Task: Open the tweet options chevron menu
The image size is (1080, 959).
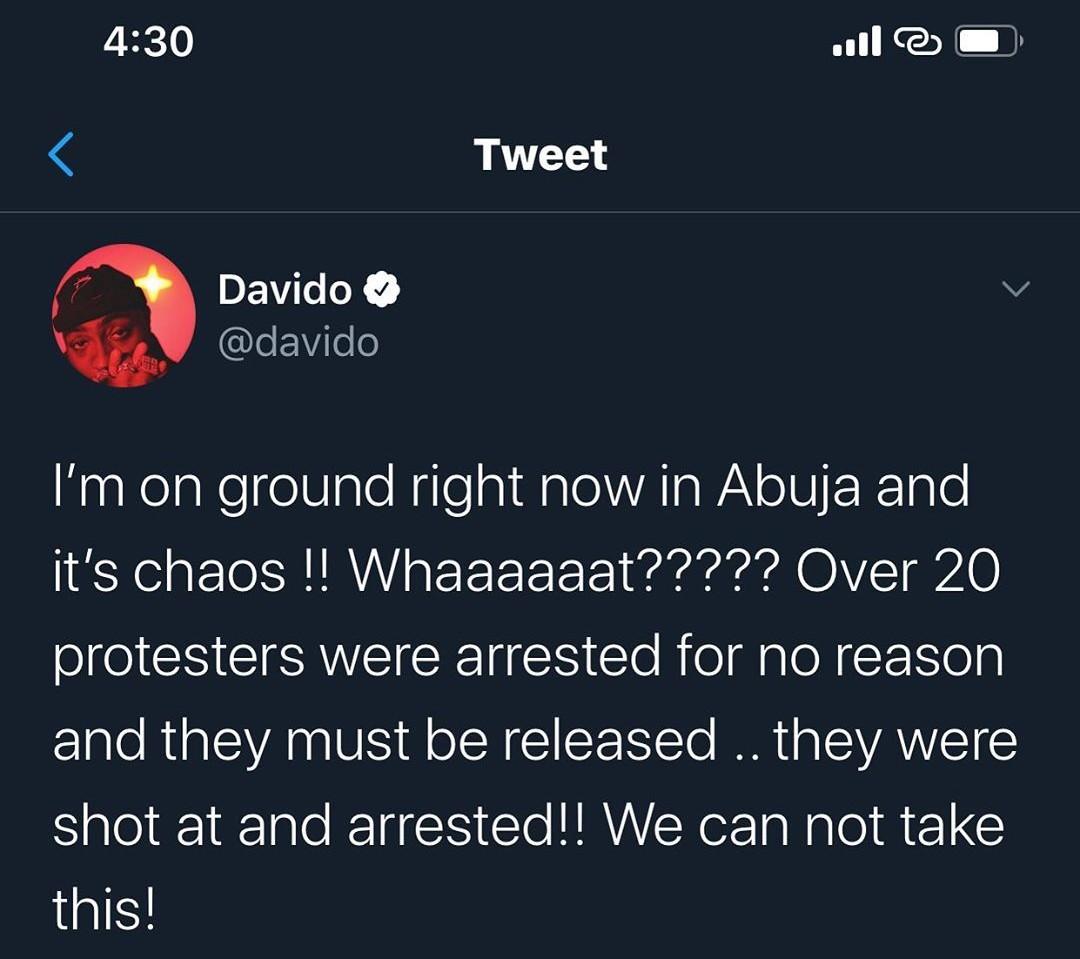Action: pos(1015,289)
